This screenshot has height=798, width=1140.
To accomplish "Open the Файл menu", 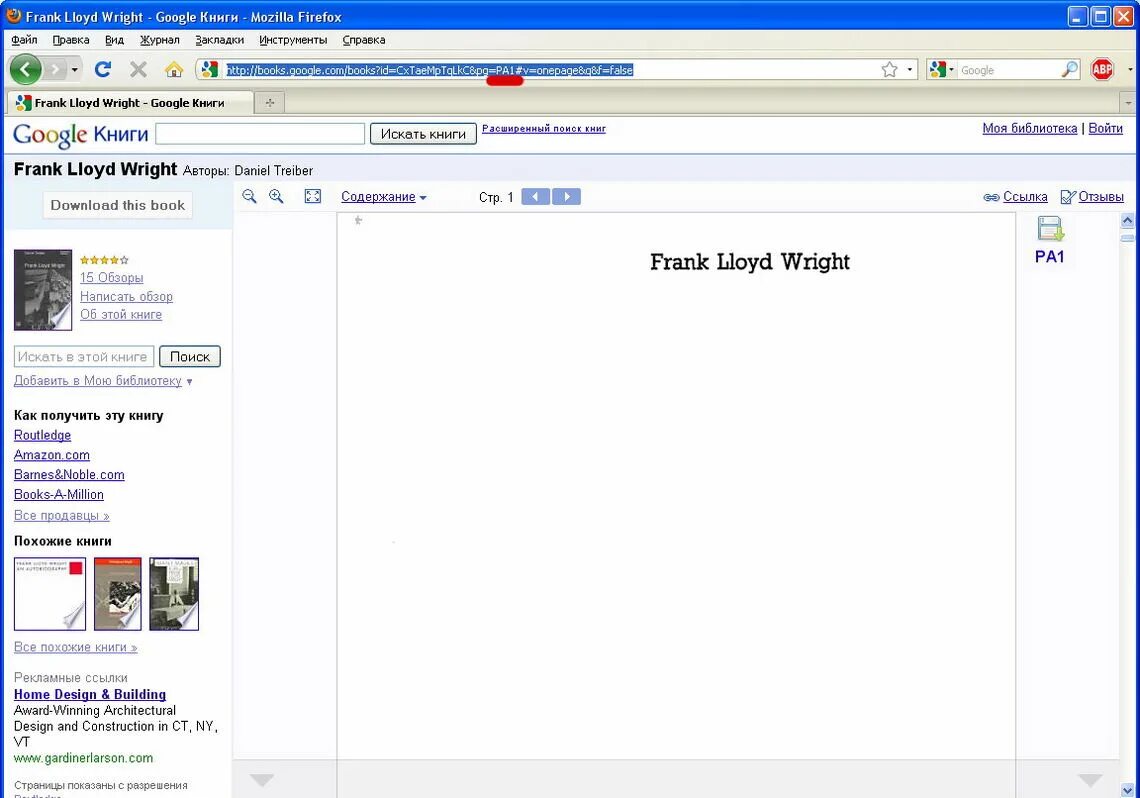I will 23,40.
